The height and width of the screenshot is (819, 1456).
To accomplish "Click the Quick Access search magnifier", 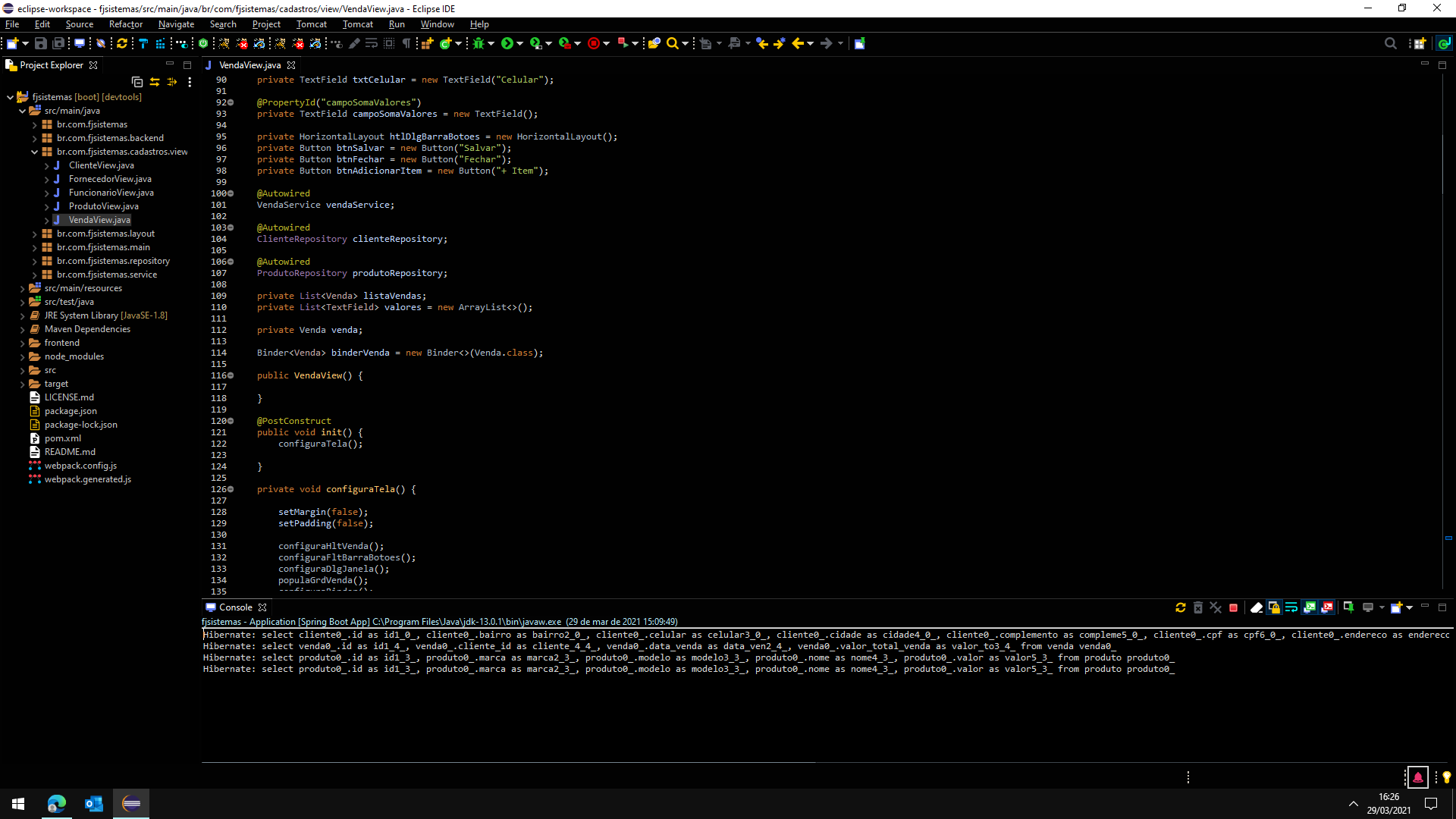I will [x=1390, y=43].
